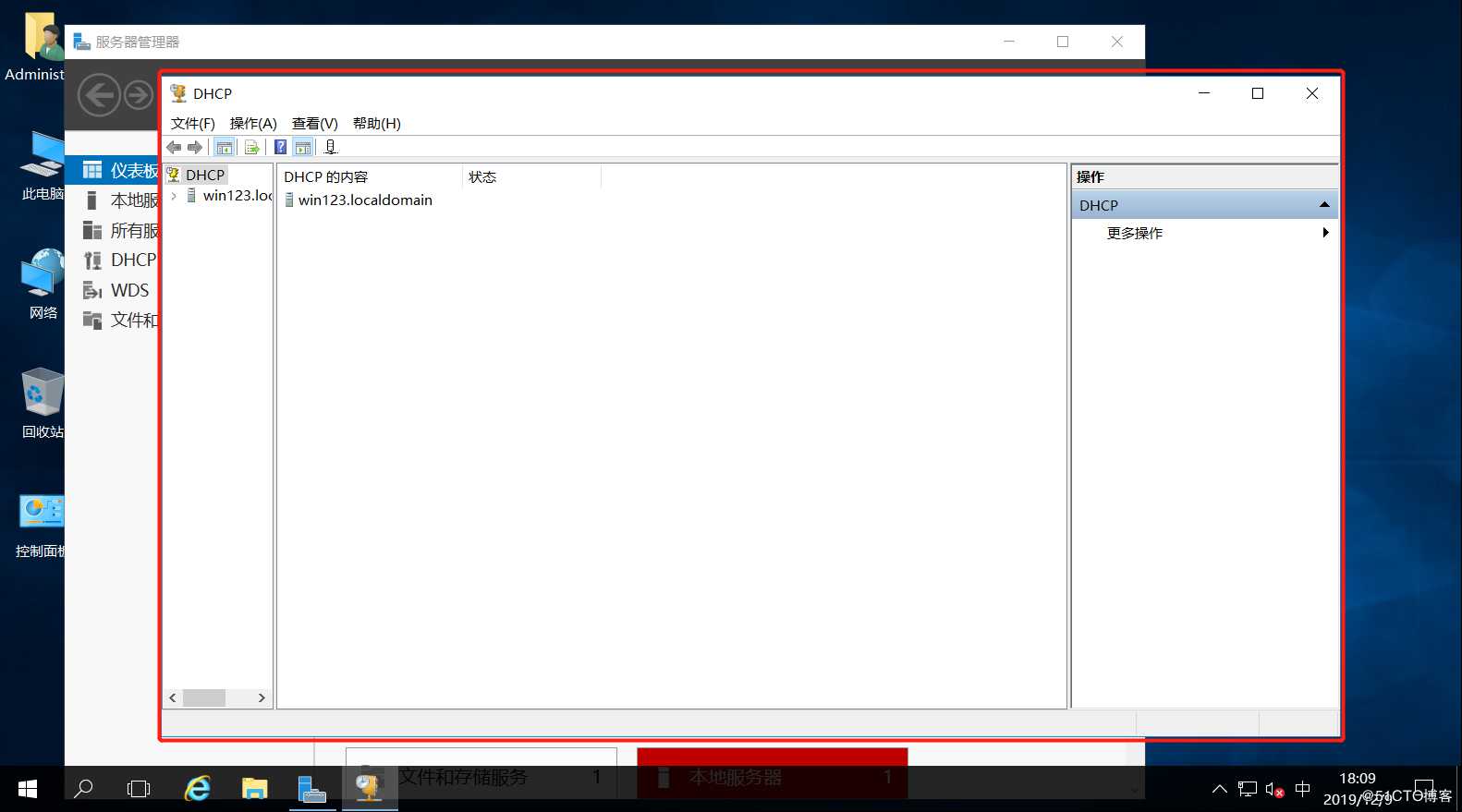Collapse the DHCP section in actions pane
This screenshot has height=812, width=1462.
coord(1324,205)
